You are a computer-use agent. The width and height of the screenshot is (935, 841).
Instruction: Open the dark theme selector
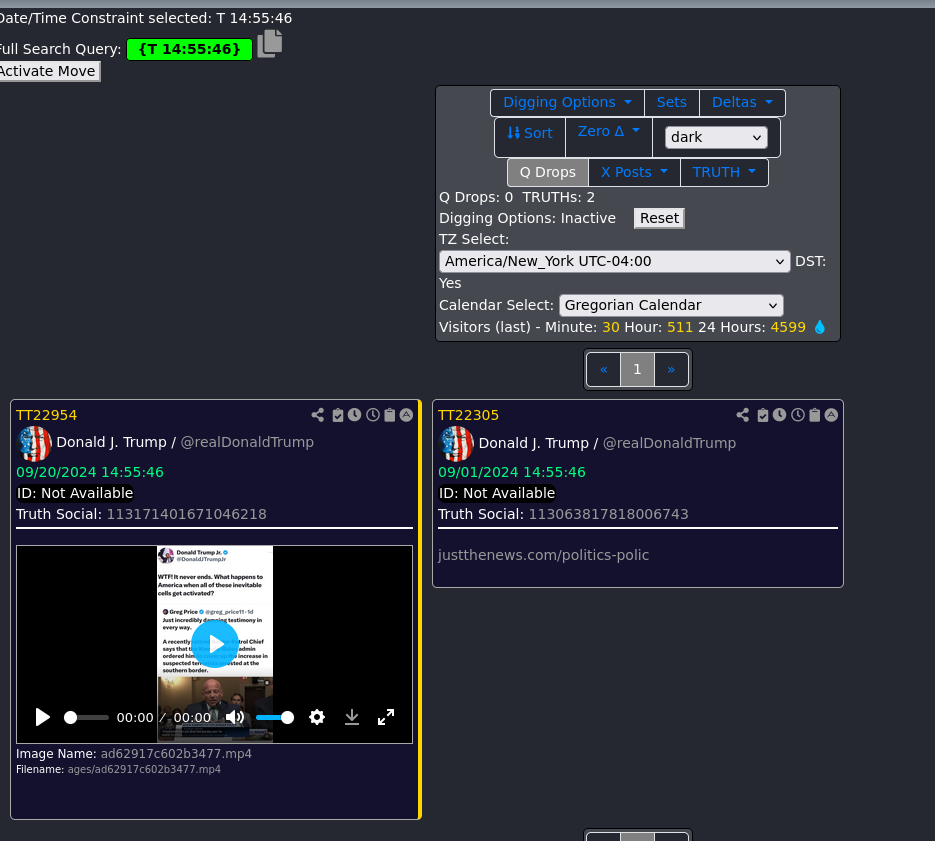pos(716,137)
